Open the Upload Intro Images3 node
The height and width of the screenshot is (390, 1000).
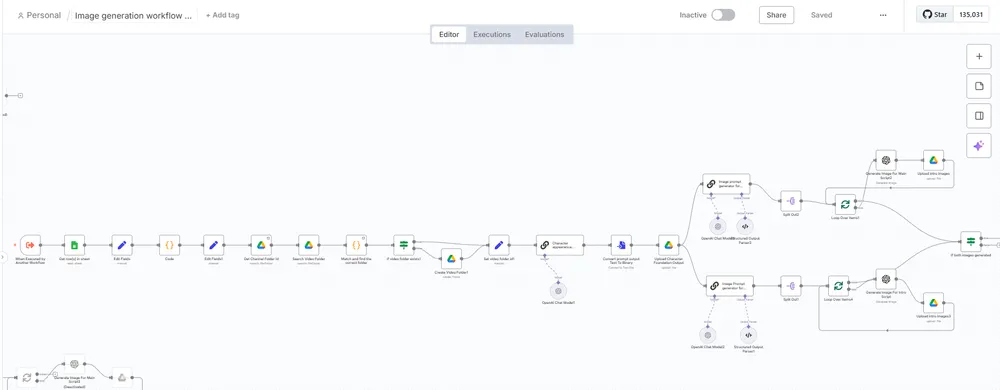pyautogui.click(x=933, y=303)
